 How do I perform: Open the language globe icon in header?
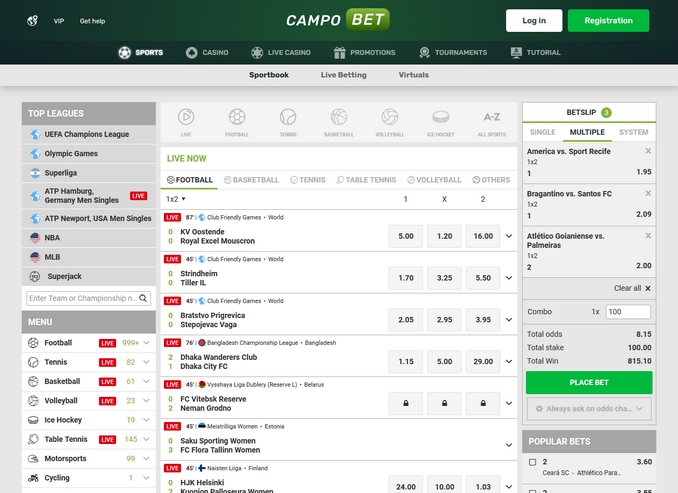pyautogui.click(x=32, y=20)
